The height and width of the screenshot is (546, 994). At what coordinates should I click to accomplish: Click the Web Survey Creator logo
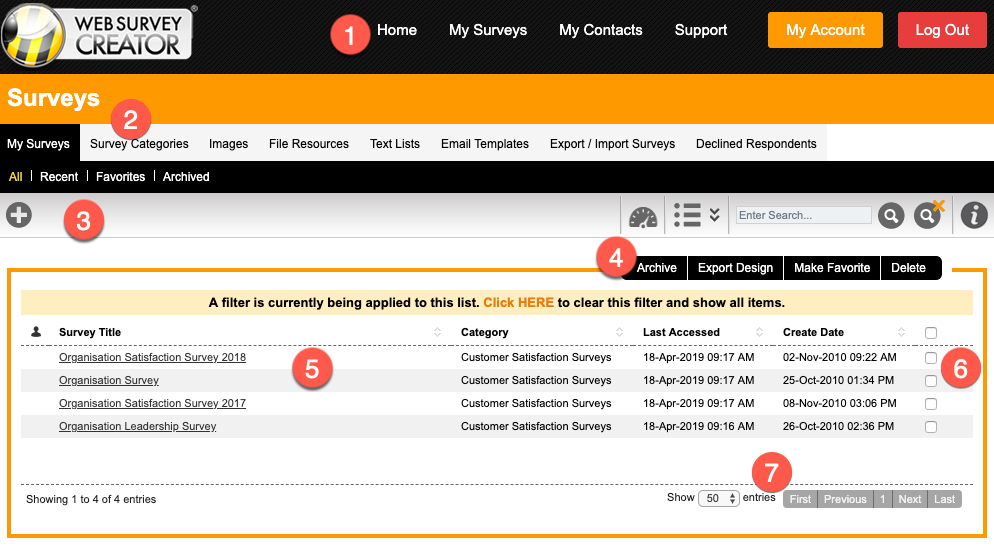97,32
